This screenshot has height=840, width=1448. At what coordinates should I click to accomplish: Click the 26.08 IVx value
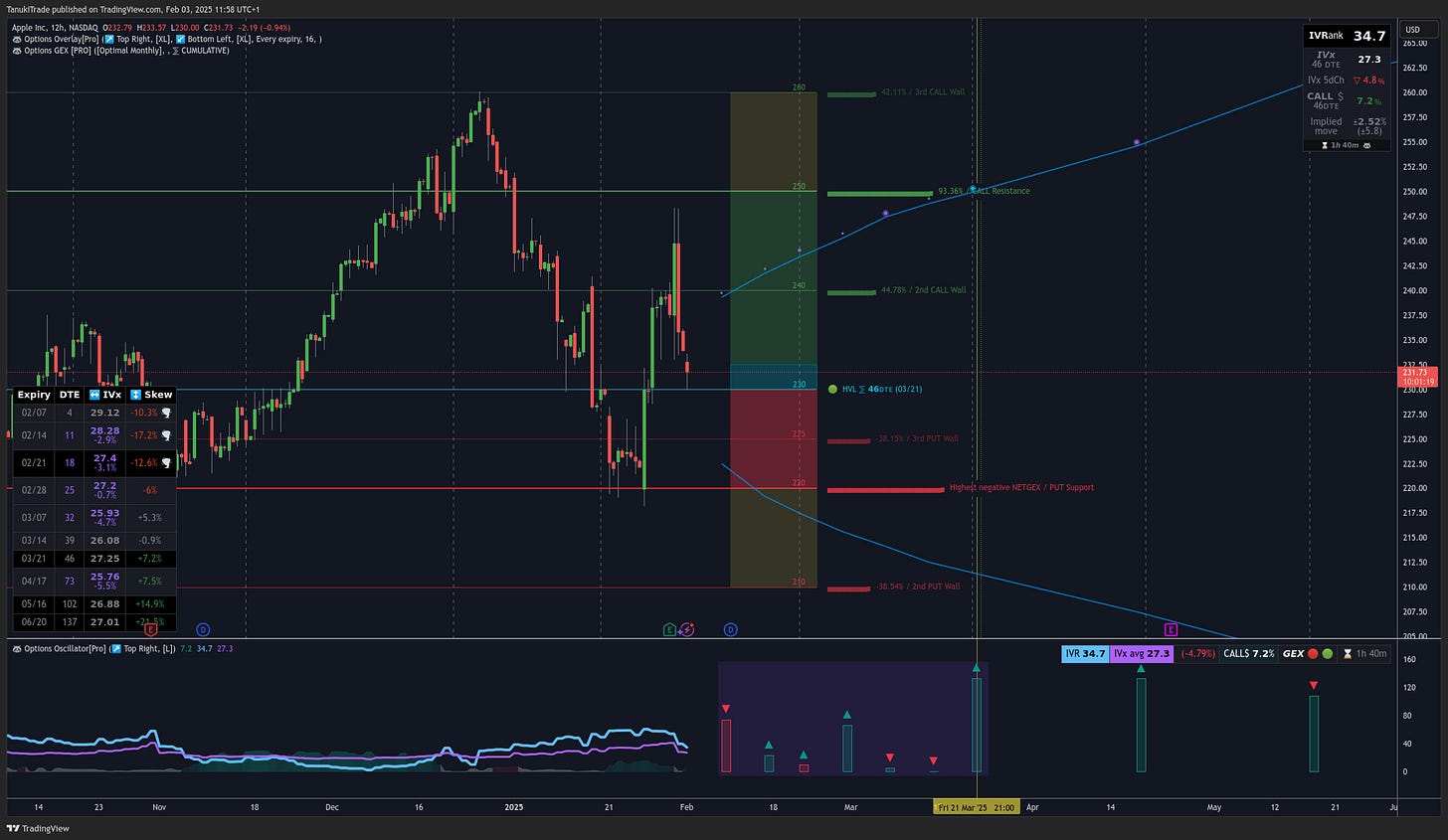[104, 541]
